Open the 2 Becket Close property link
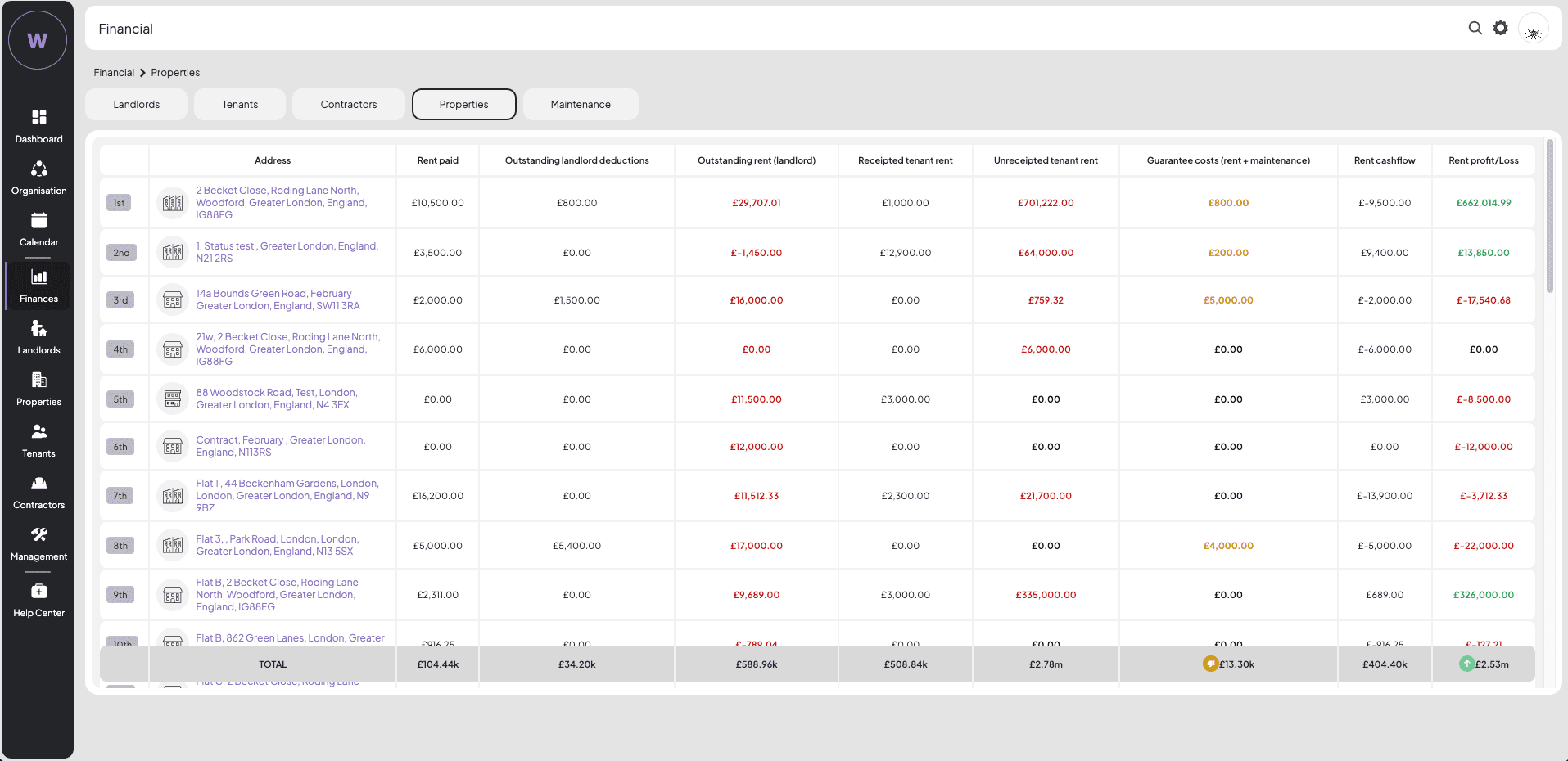The height and width of the screenshot is (761, 1568). pyautogui.click(x=277, y=191)
